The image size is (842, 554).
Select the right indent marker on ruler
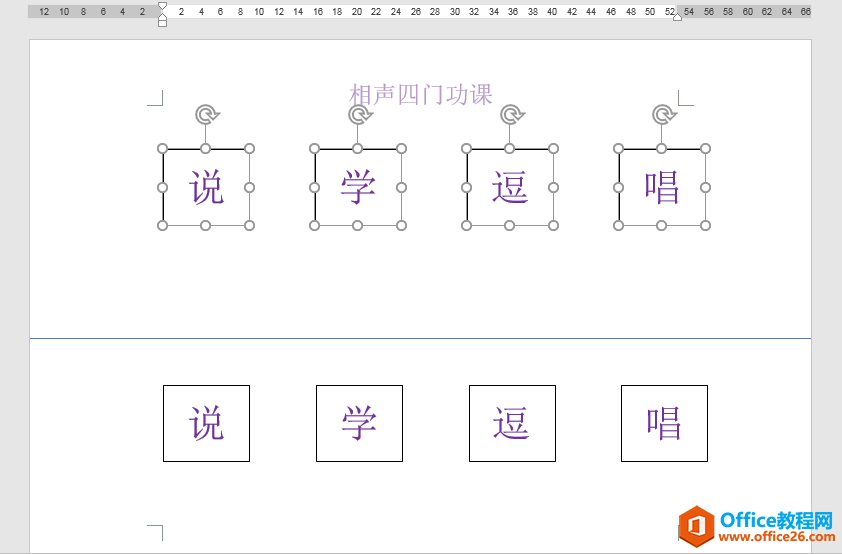coord(678,17)
